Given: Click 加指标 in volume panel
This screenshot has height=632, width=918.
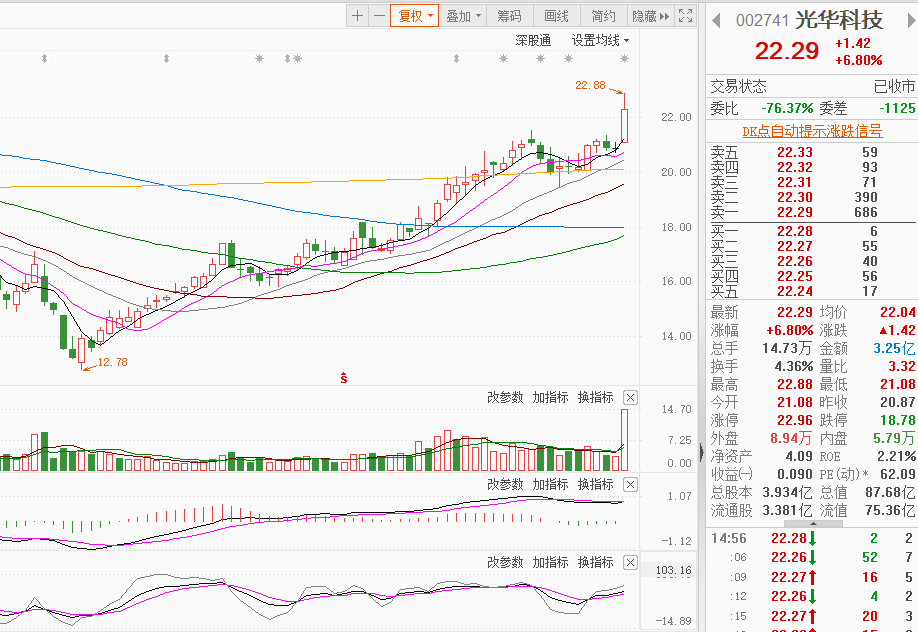Looking at the screenshot, I should pyautogui.click(x=550, y=398).
